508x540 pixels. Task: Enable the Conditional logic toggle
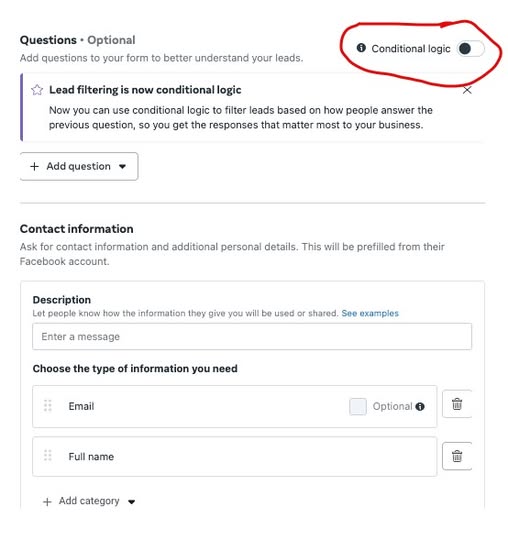(470, 49)
